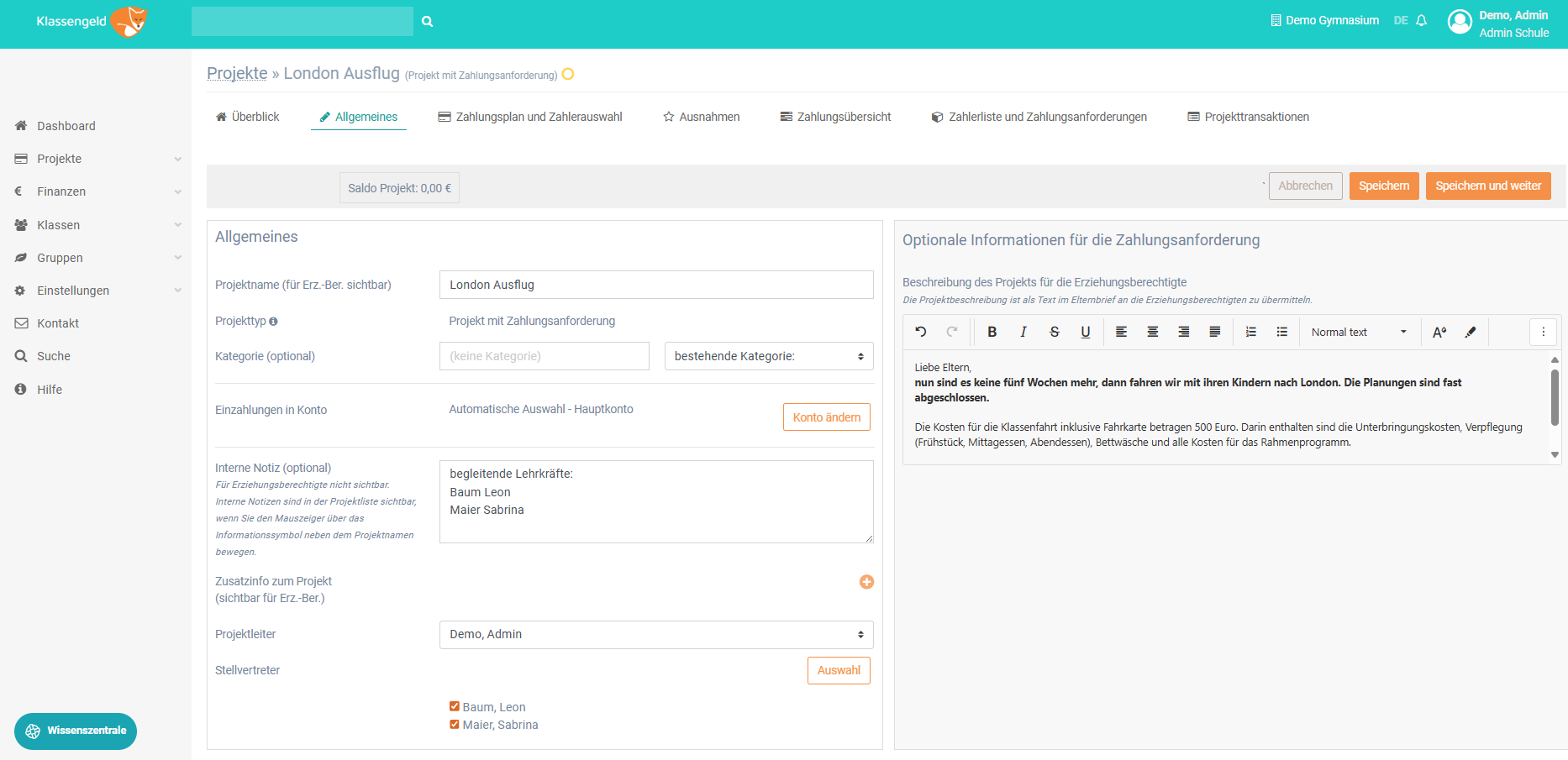The image size is (1568, 760).
Task: Click the Projekttyp info icon
Action: coord(273,322)
